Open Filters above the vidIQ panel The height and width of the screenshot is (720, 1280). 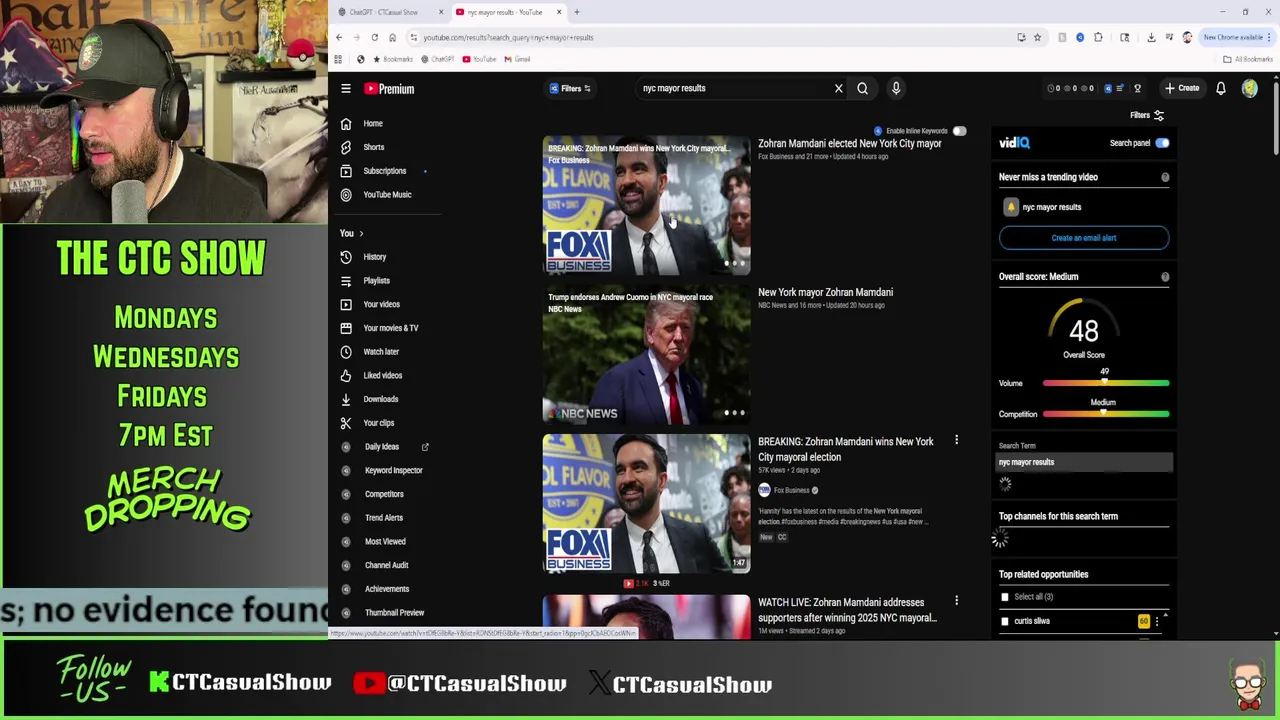pyautogui.click(x=1147, y=115)
